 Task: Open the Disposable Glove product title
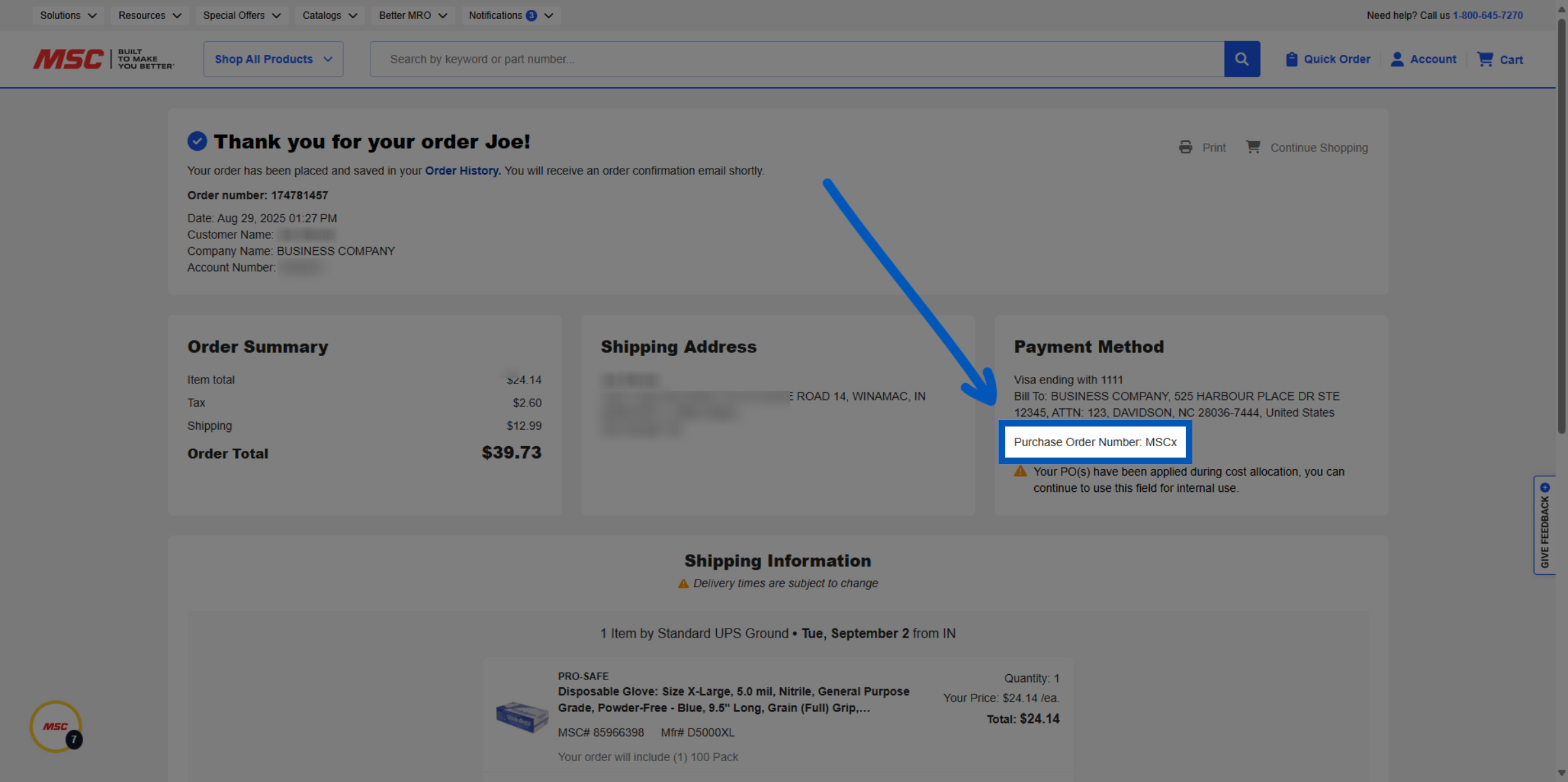coord(733,699)
